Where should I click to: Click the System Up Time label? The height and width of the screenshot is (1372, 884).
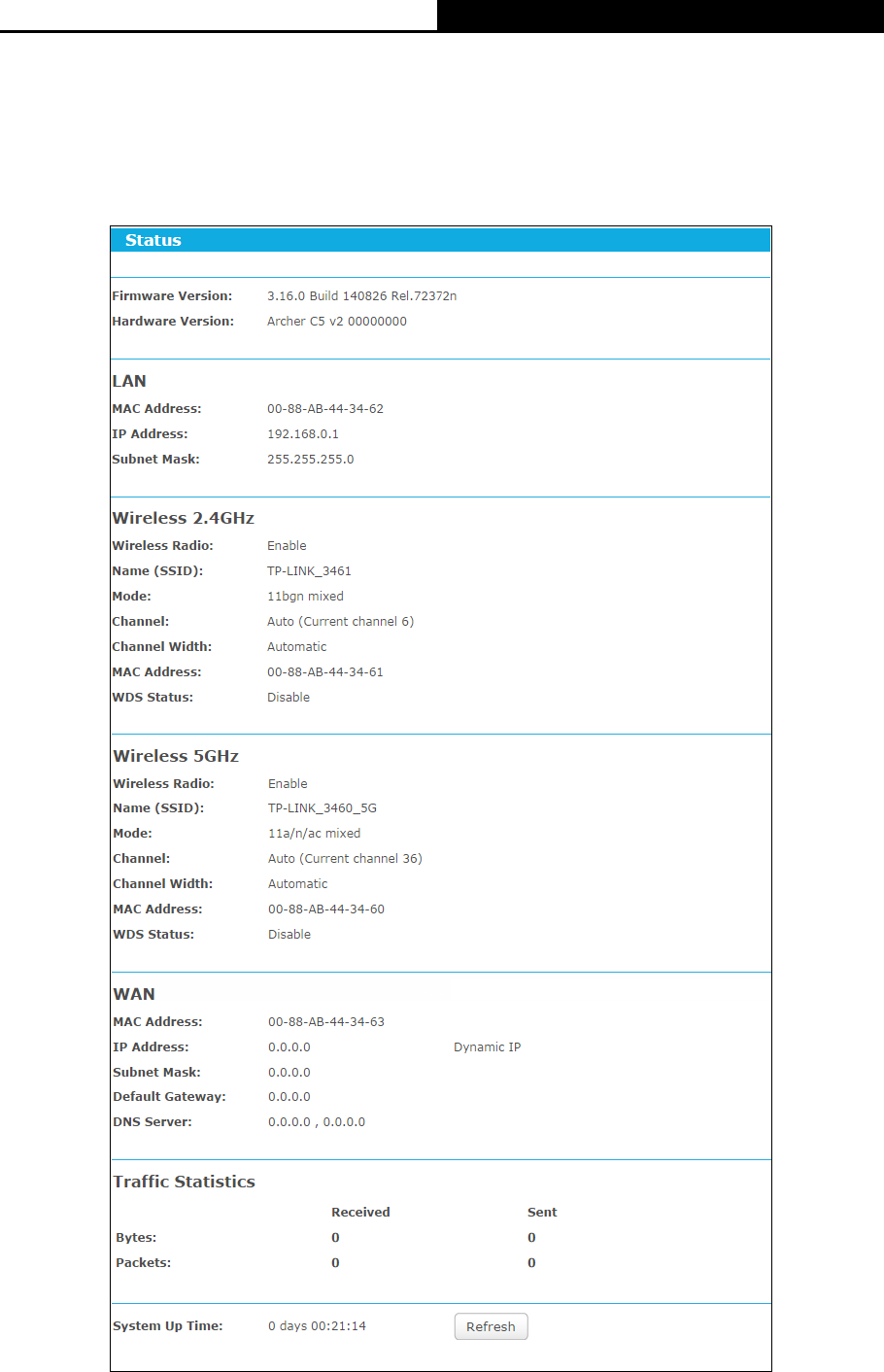coord(168,1326)
